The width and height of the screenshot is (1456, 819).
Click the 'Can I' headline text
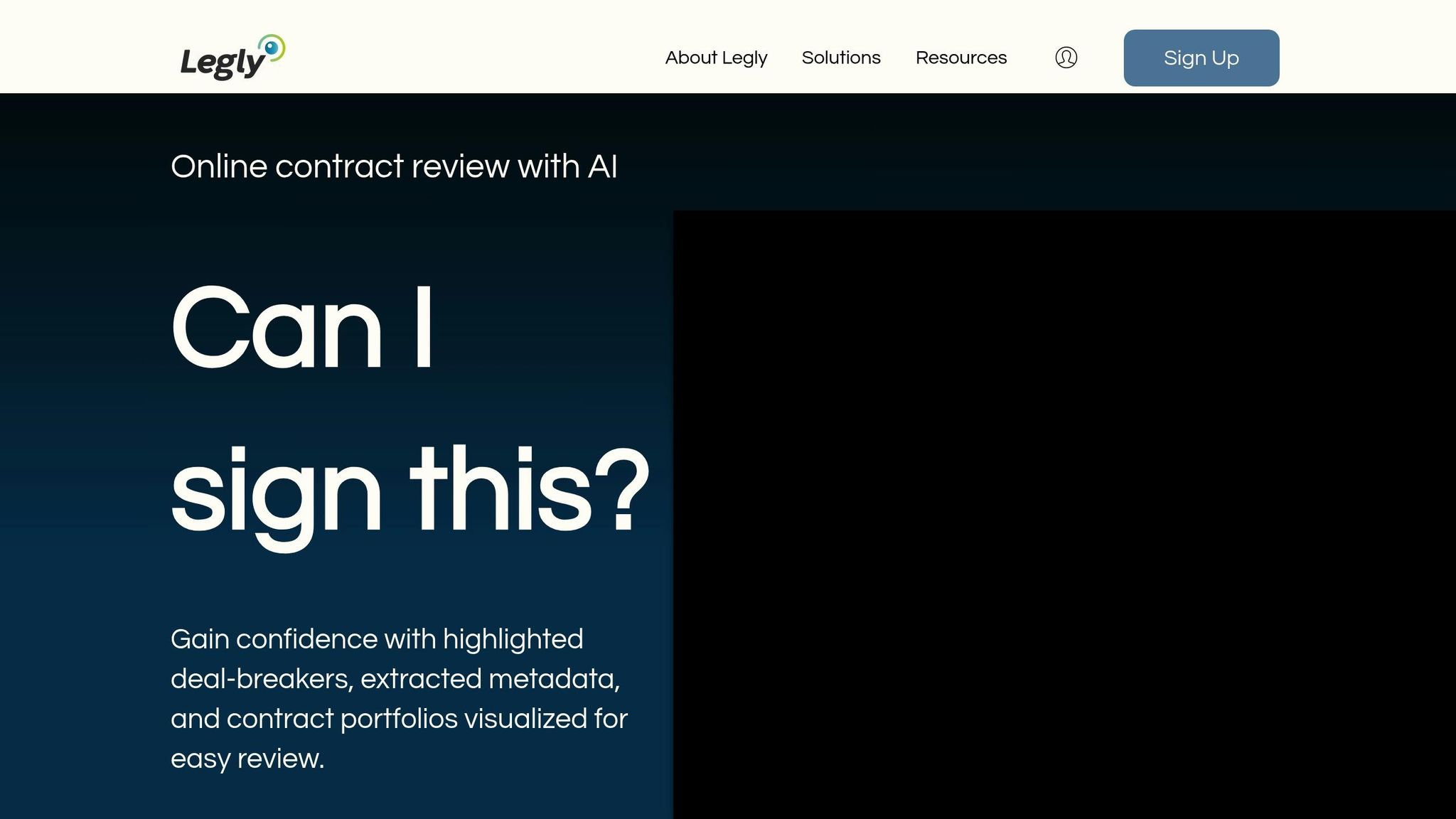pyautogui.click(x=302, y=327)
